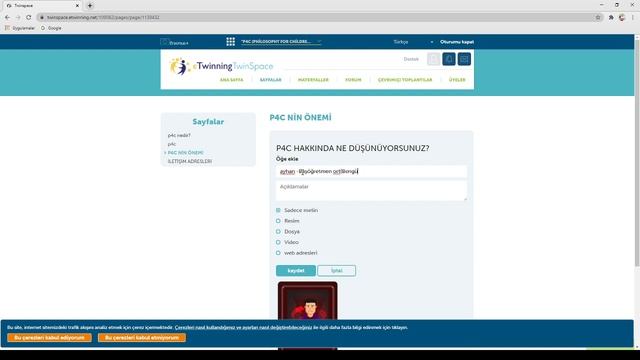
Task: Open P4C NİN ÖNEMİ in the sidebar
Action: tap(185, 153)
